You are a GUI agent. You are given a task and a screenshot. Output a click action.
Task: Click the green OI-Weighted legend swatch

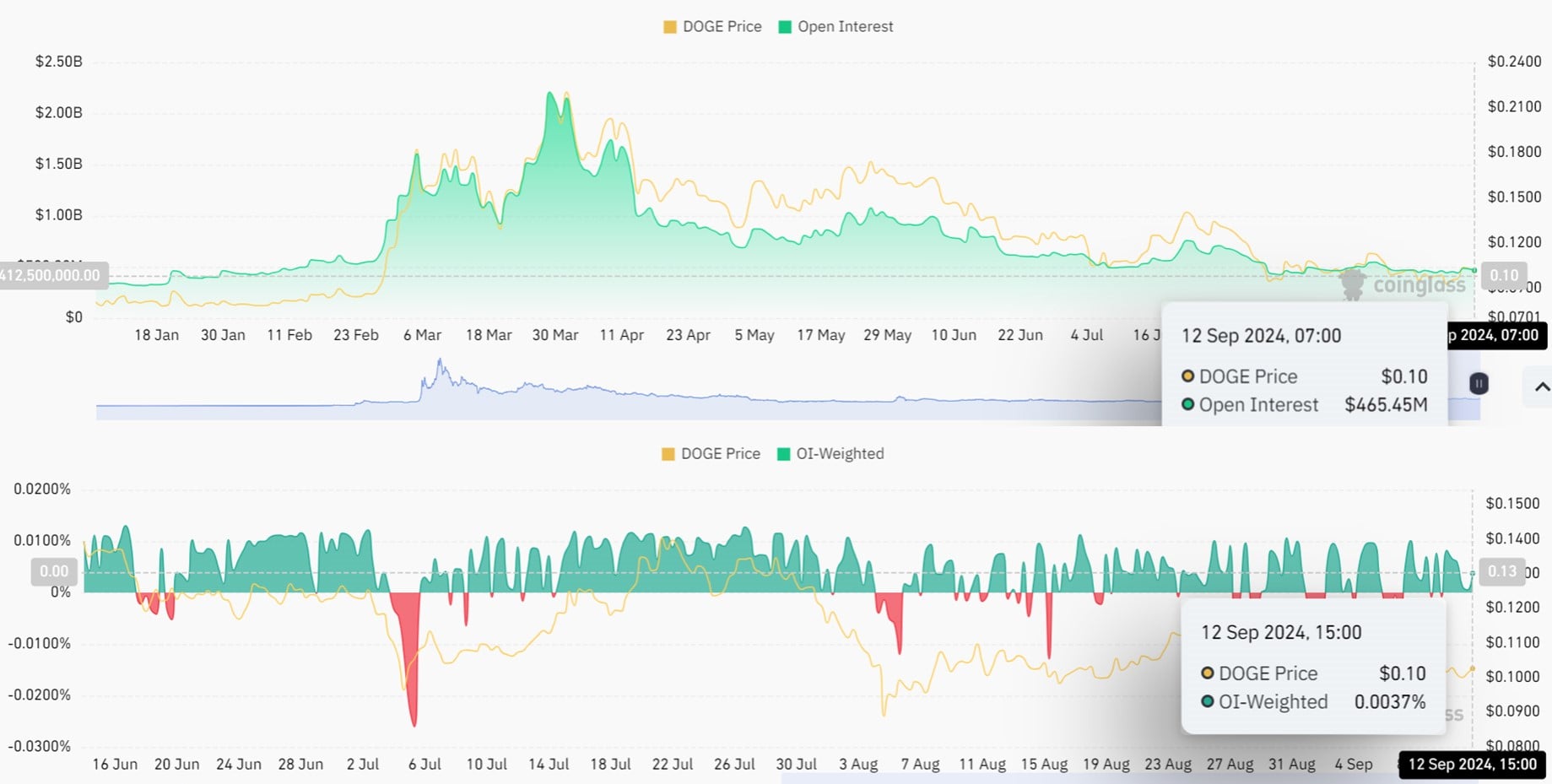click(x=784, y=454)
